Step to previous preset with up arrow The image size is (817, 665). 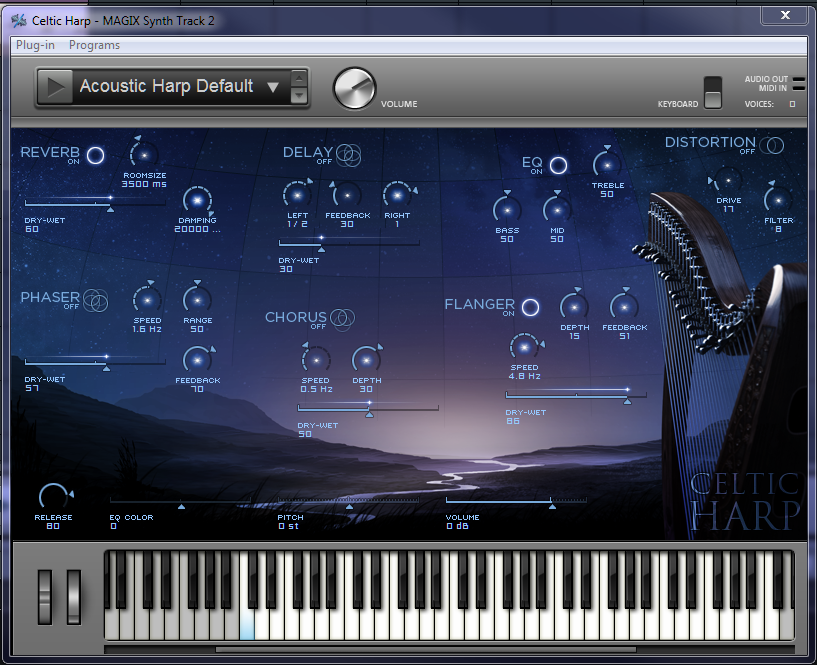[x=299, y=79]
